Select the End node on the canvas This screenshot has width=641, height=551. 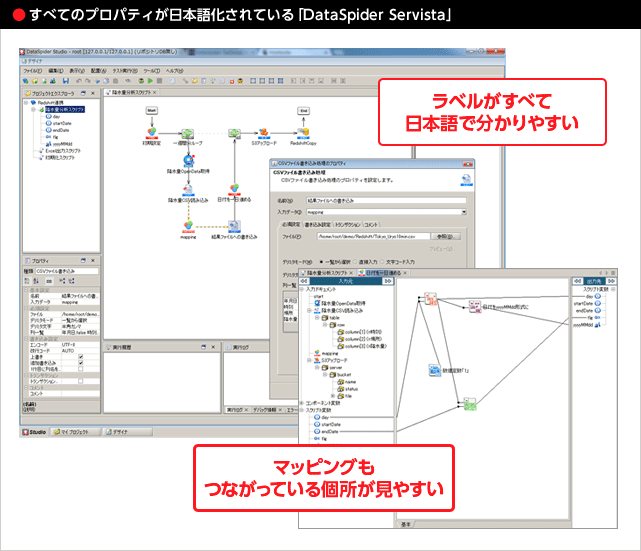(x=303, y=109)
